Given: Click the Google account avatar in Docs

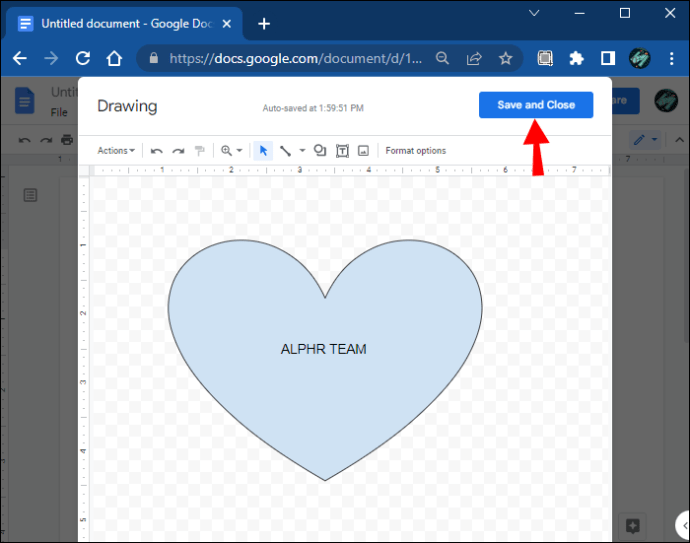Looking at the screenshot, I should 666,100.
